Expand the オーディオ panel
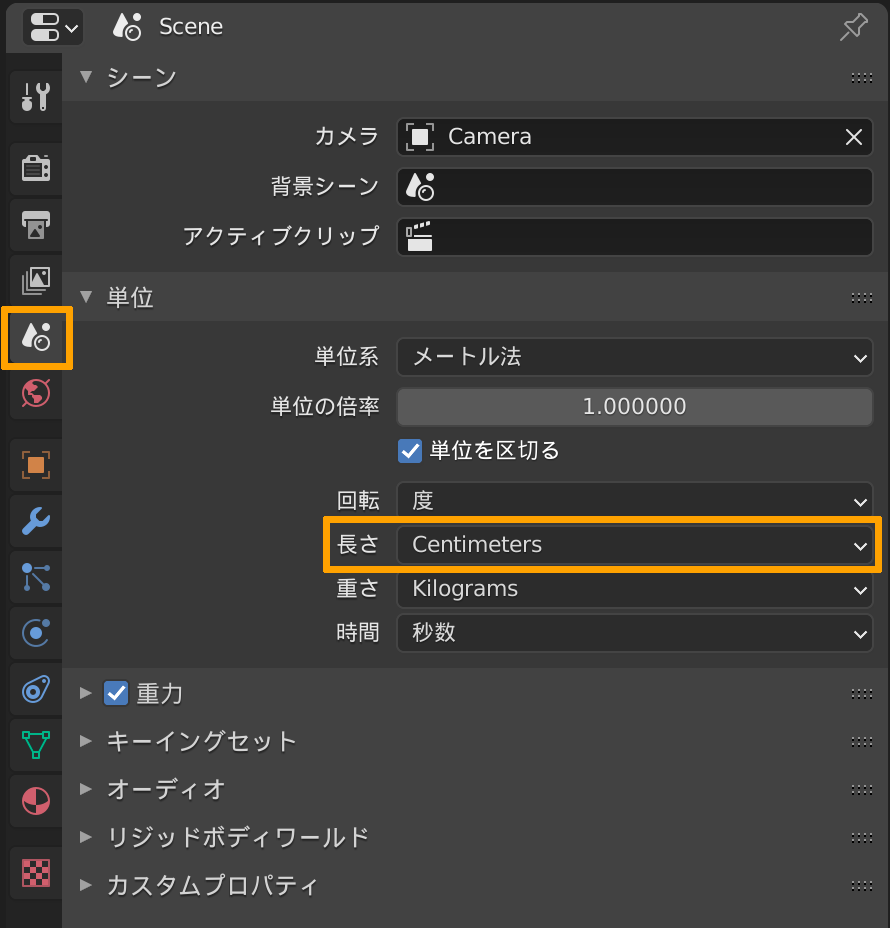Image resolution: width=890 pixels, height=928 pixels. (86, 789)
